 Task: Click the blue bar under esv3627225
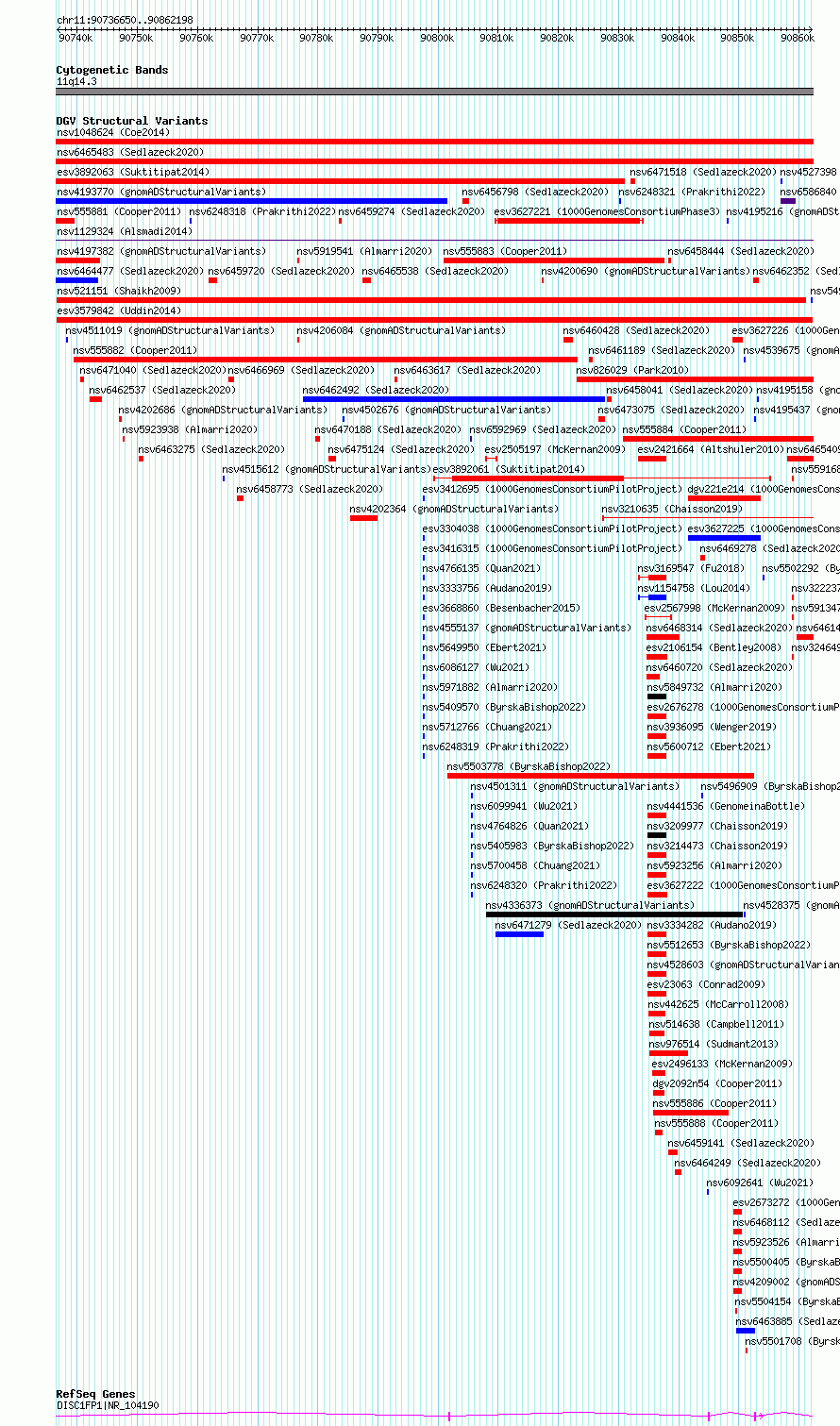click(x=724, y=538)
